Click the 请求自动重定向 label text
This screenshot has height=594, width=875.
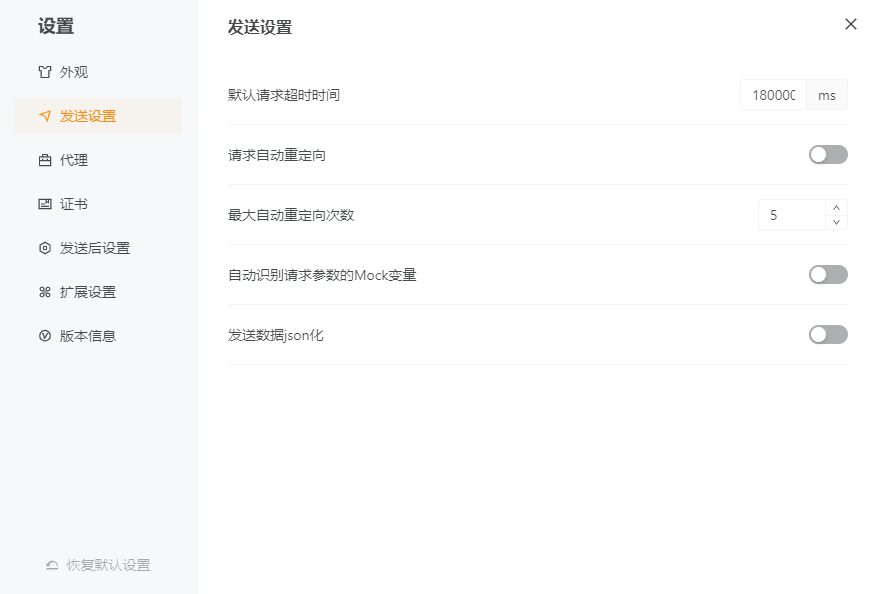click(277, 155)
